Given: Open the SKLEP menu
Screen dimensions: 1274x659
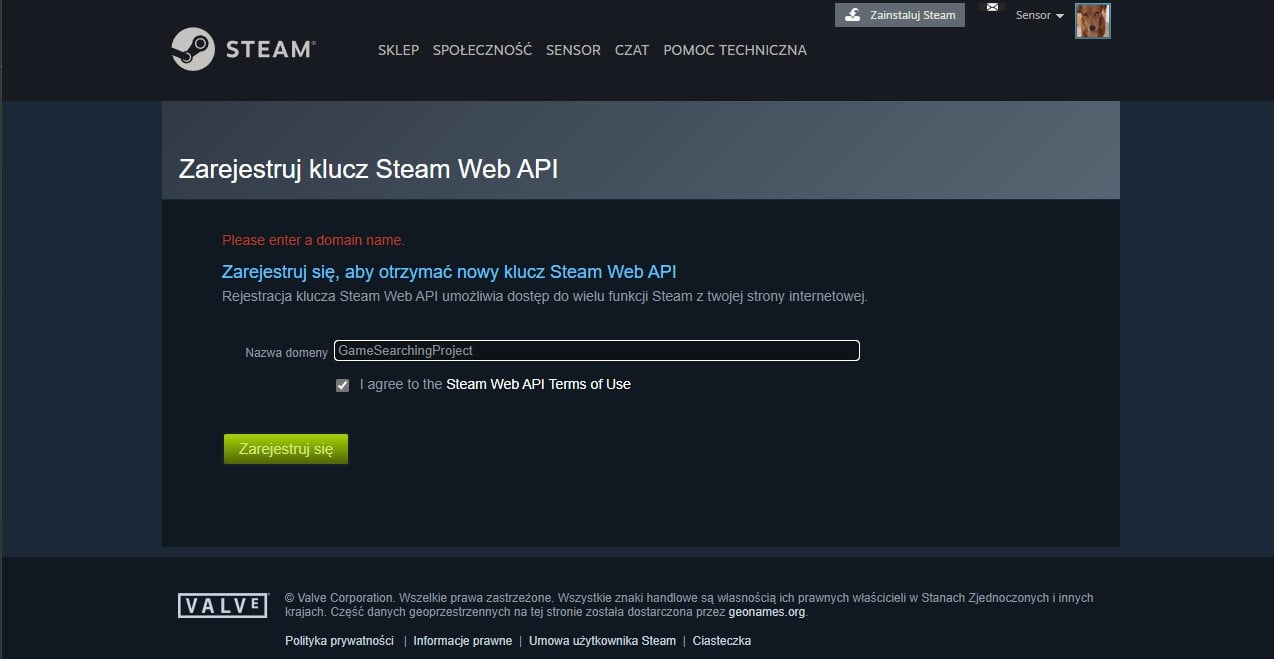Looking at the screenshot, I should (398, 50).
